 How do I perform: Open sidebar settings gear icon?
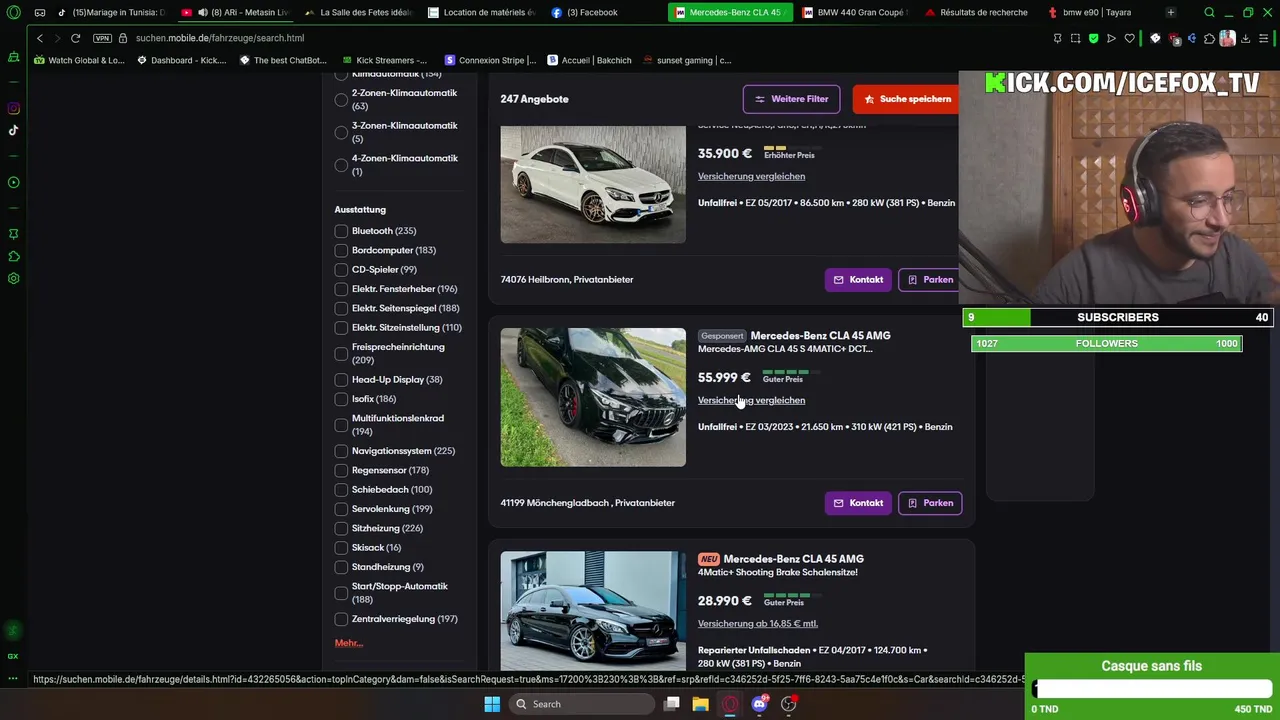(13, 279)
